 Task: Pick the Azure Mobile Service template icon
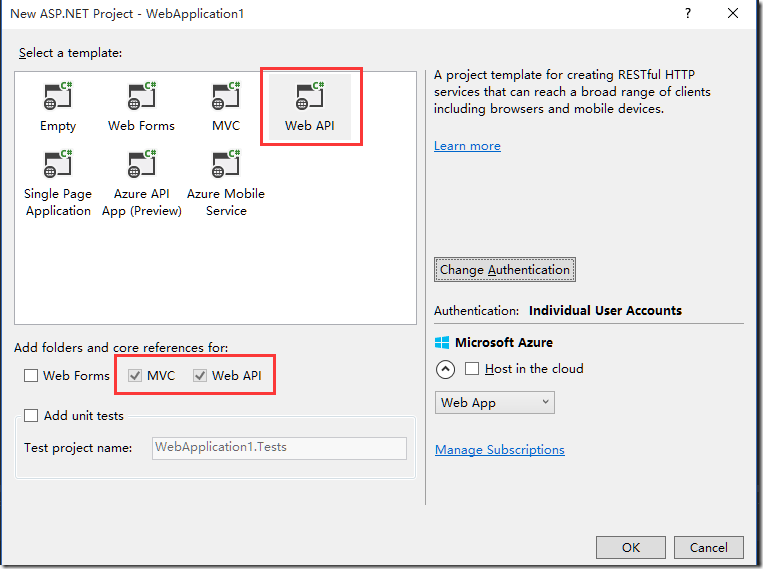coord(226,164)
